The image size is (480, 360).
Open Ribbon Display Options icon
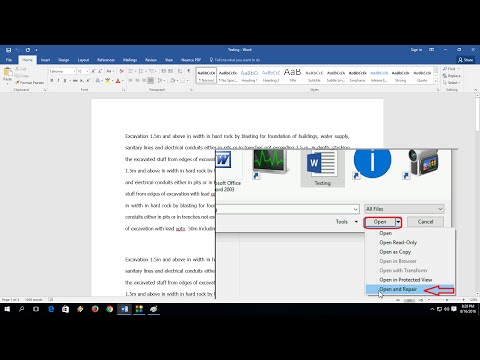point(432,50)
